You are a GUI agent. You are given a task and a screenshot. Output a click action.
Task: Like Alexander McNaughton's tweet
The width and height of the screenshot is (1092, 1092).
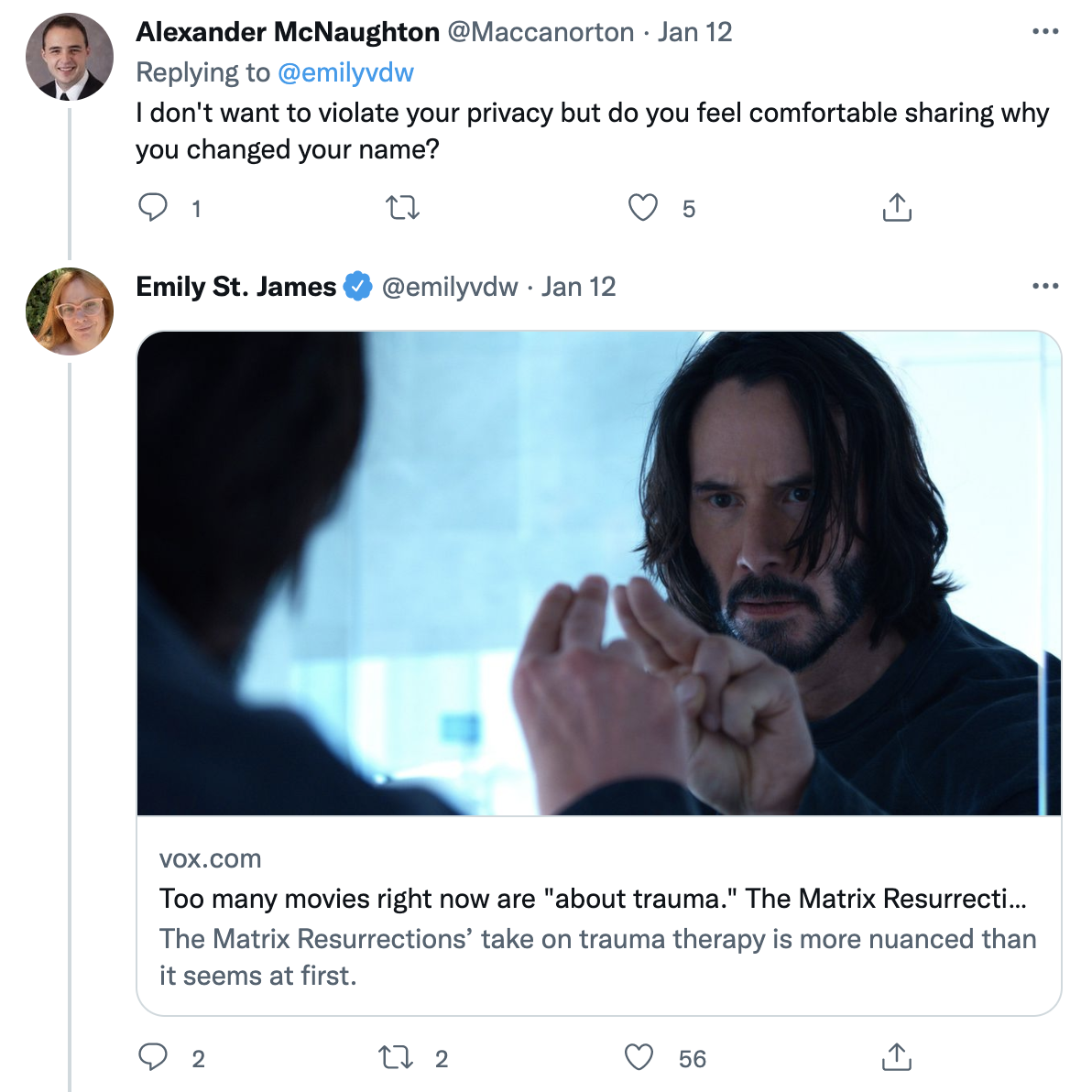tap(642, 208)
